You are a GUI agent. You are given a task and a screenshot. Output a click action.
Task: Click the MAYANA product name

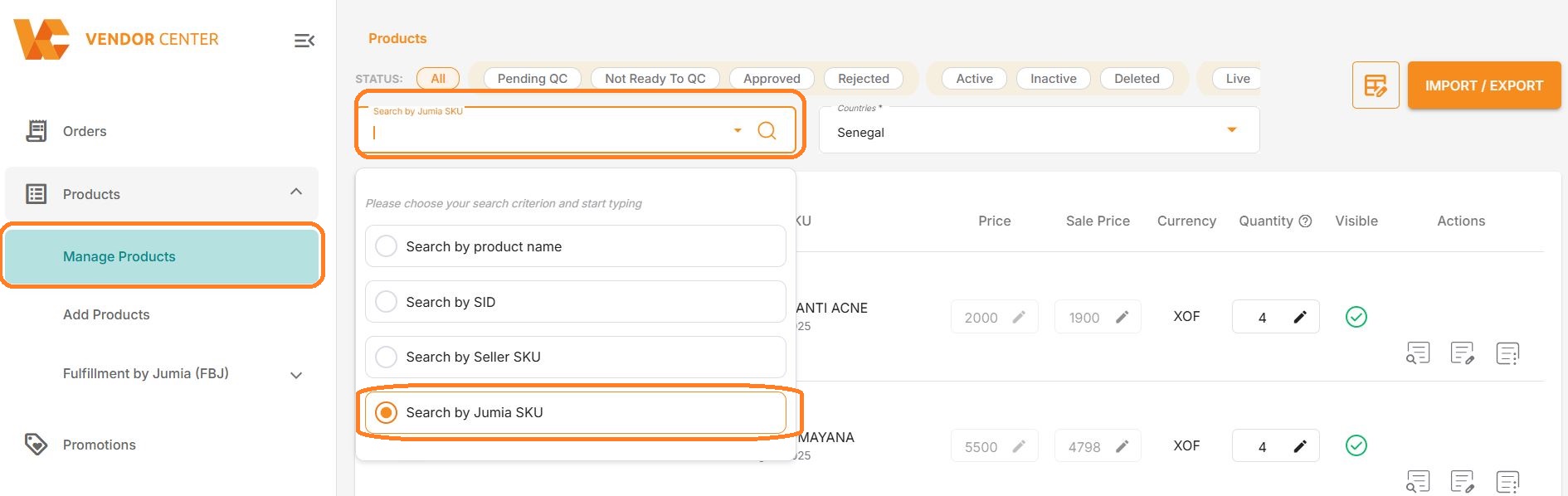click(x=826, y=437)
